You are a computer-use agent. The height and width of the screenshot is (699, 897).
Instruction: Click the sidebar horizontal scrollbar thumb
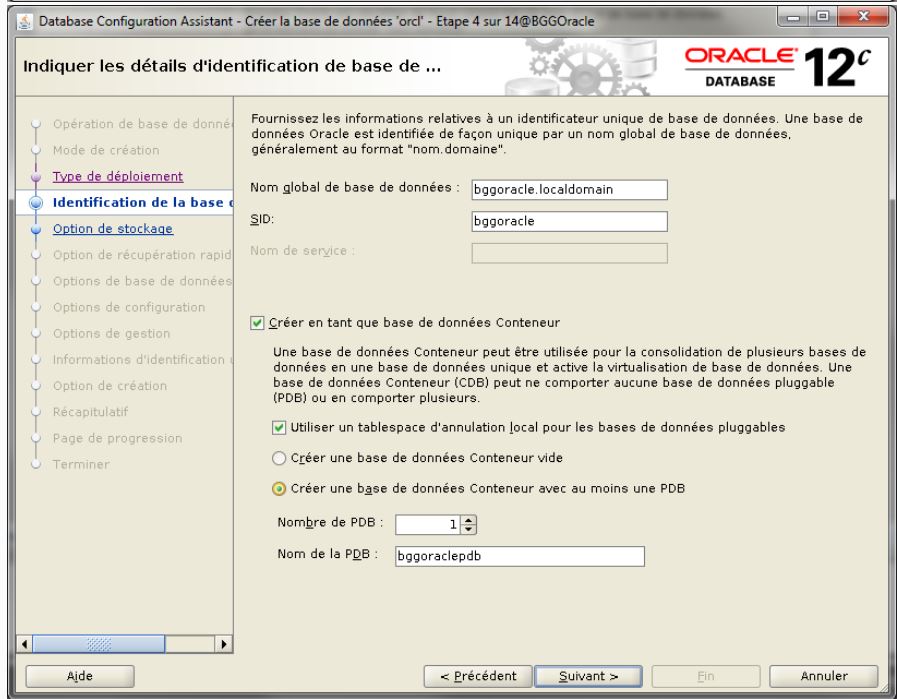98,644
